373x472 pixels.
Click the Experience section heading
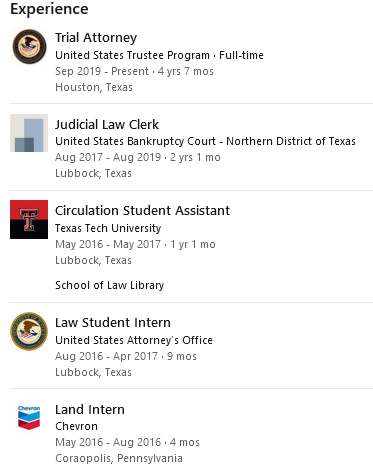tap(49, 9)
